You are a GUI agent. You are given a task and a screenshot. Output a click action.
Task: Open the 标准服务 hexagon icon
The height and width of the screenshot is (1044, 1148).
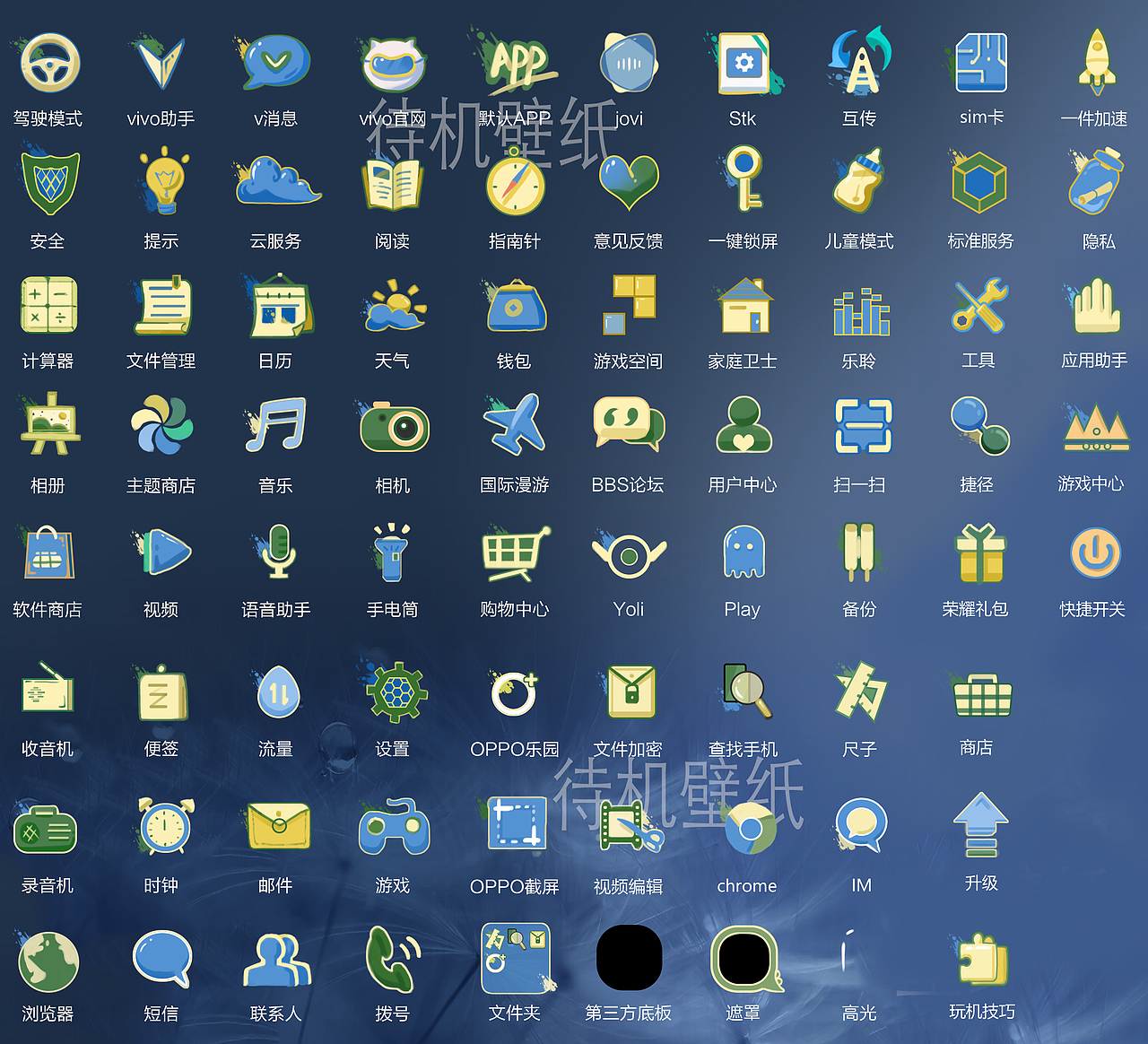pyautogui.click(x=979, y=183)
